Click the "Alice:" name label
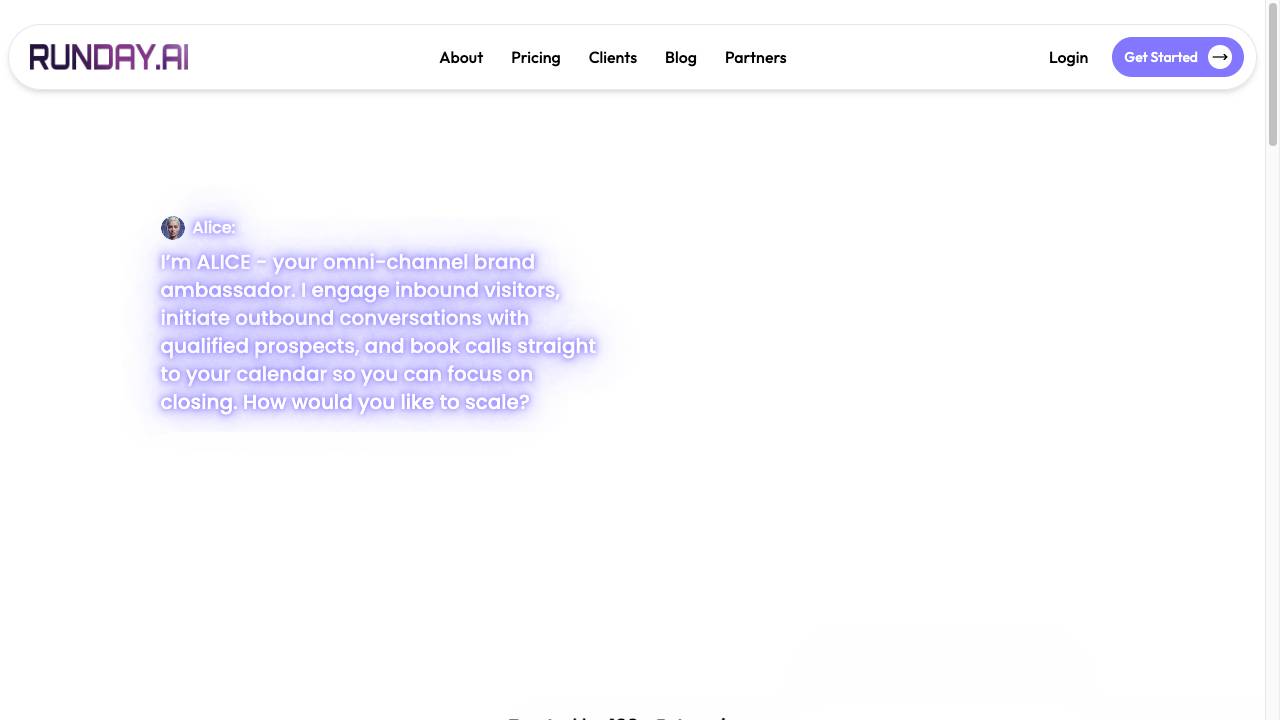Screen dimensions: 1280x720 point(214,228)
